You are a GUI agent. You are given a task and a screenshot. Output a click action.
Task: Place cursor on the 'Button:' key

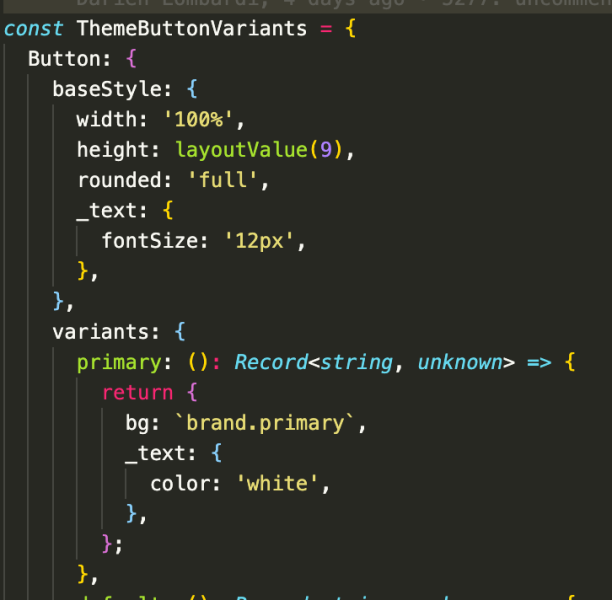coord(69,59)
